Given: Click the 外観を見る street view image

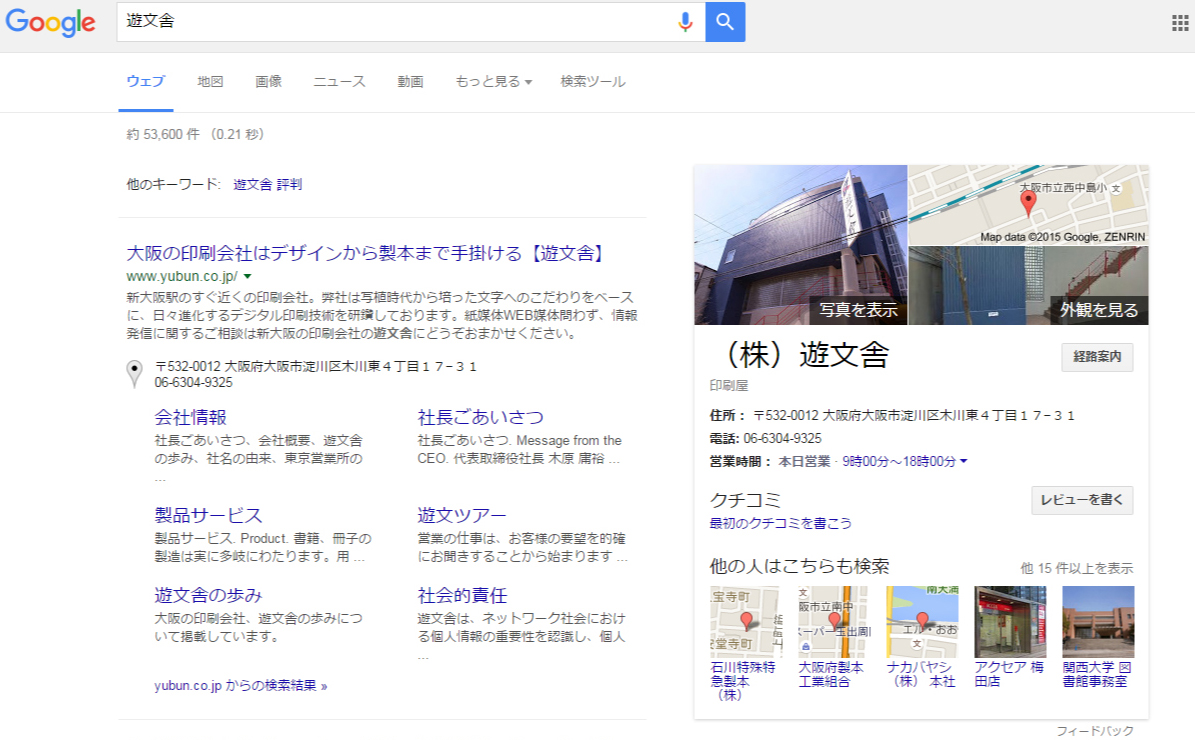Looking at the screenshot, I should 1028,286.
